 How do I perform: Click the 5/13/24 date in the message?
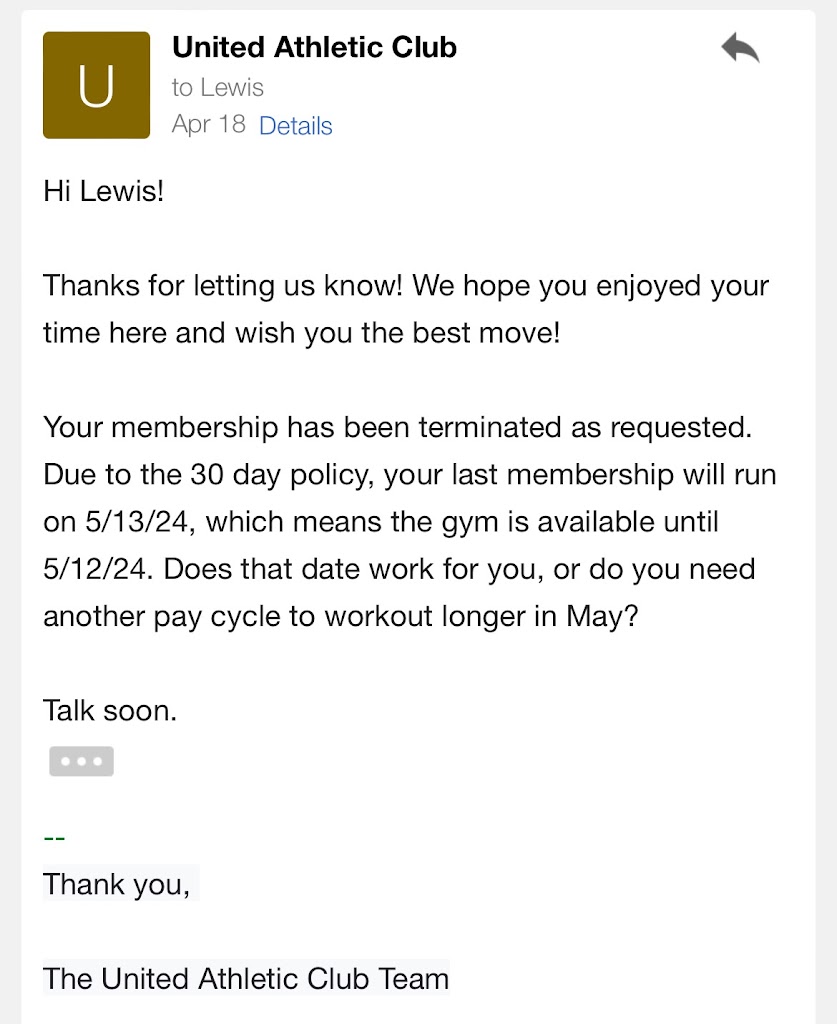pos(117,521)
